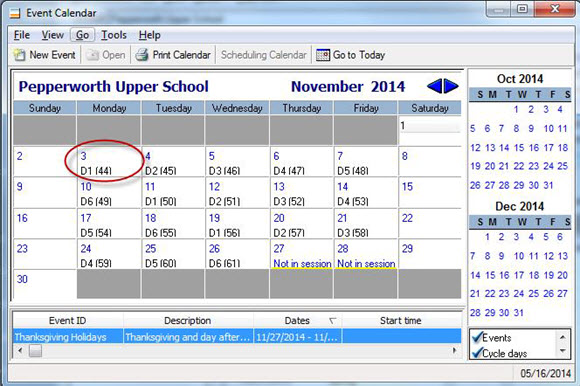This screenshot has height=386, width=580.
Task: Open the File menu
Action: click(x=22, y=35)
